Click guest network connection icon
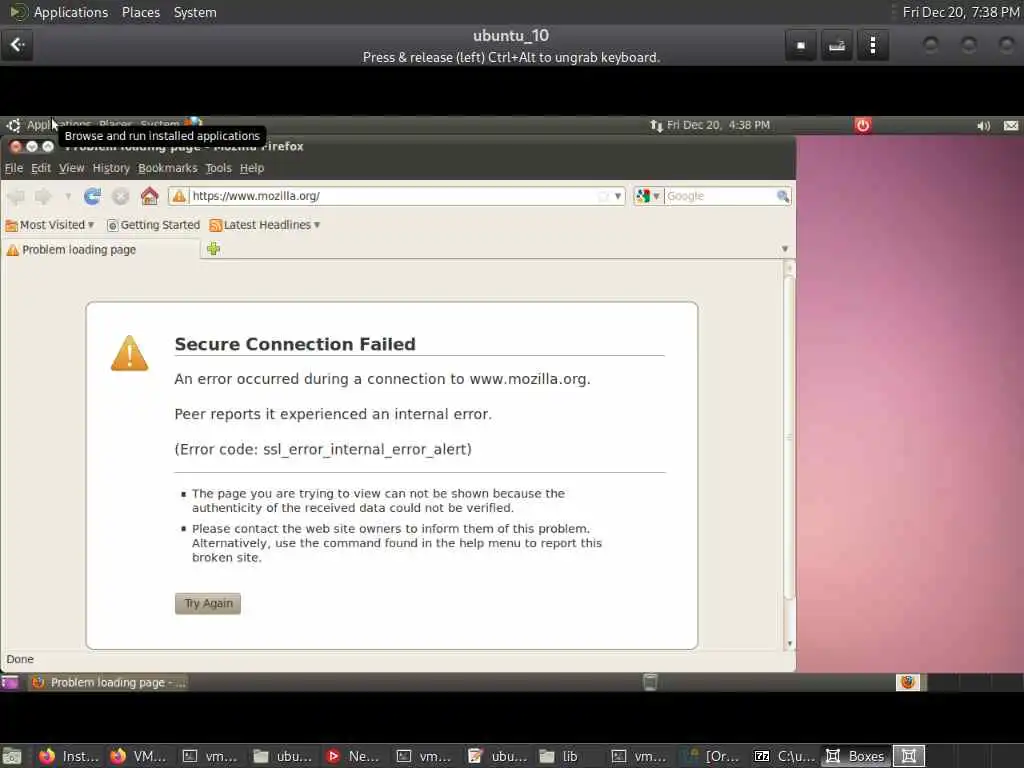 pyautogui.click(x=656, y=125)
